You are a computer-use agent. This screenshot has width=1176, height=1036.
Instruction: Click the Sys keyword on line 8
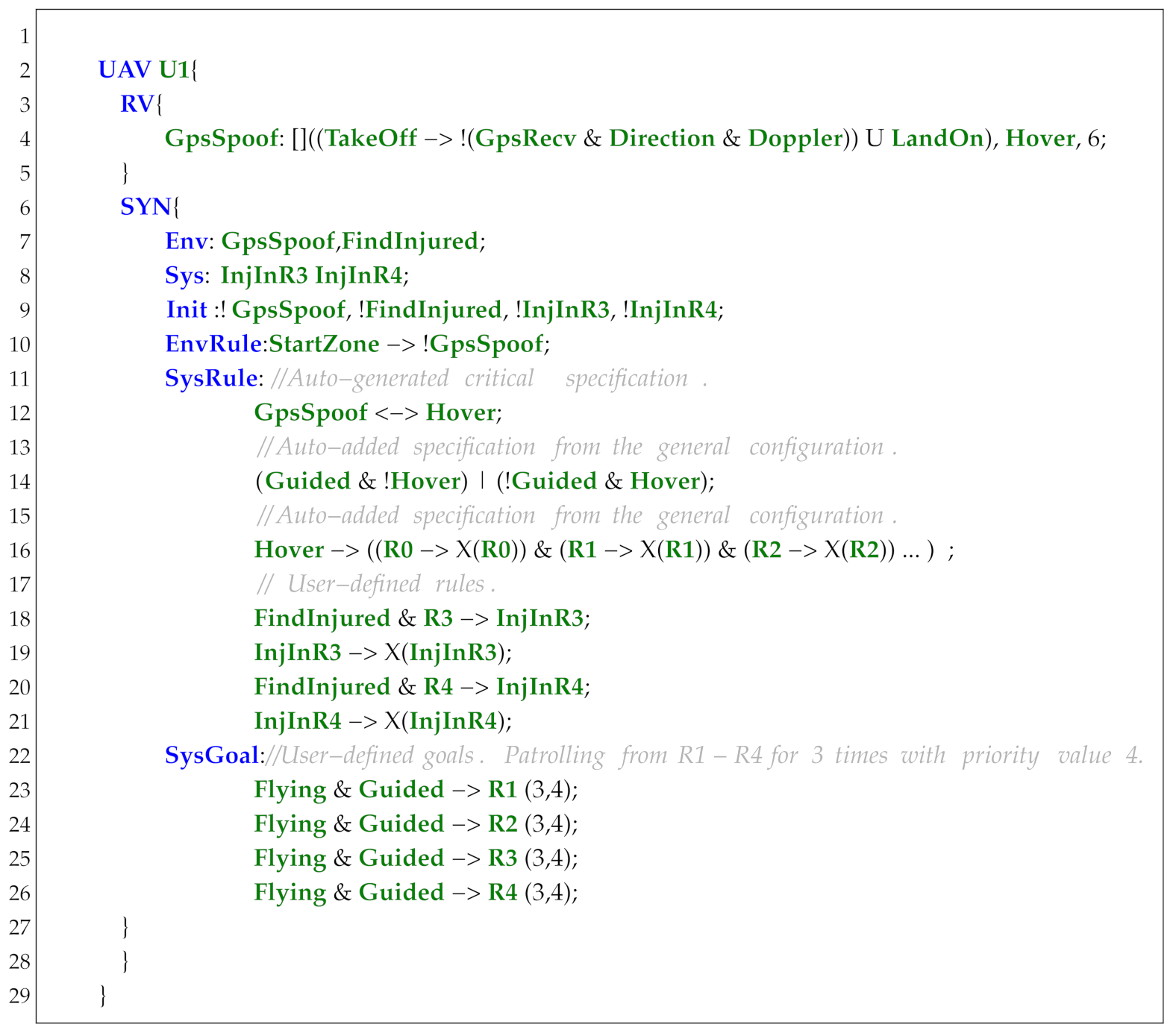tap(184, 276)
